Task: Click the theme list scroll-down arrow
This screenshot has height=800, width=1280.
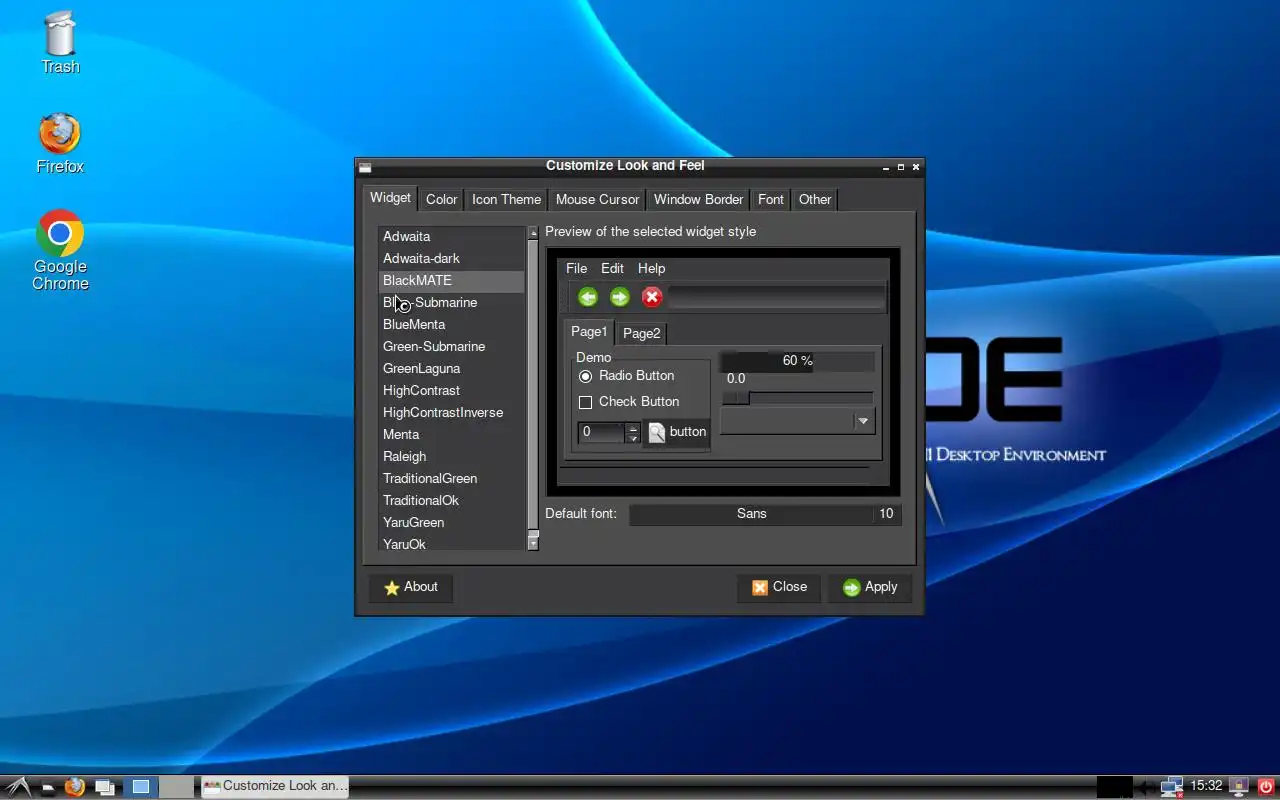Action: coord(533,544)
